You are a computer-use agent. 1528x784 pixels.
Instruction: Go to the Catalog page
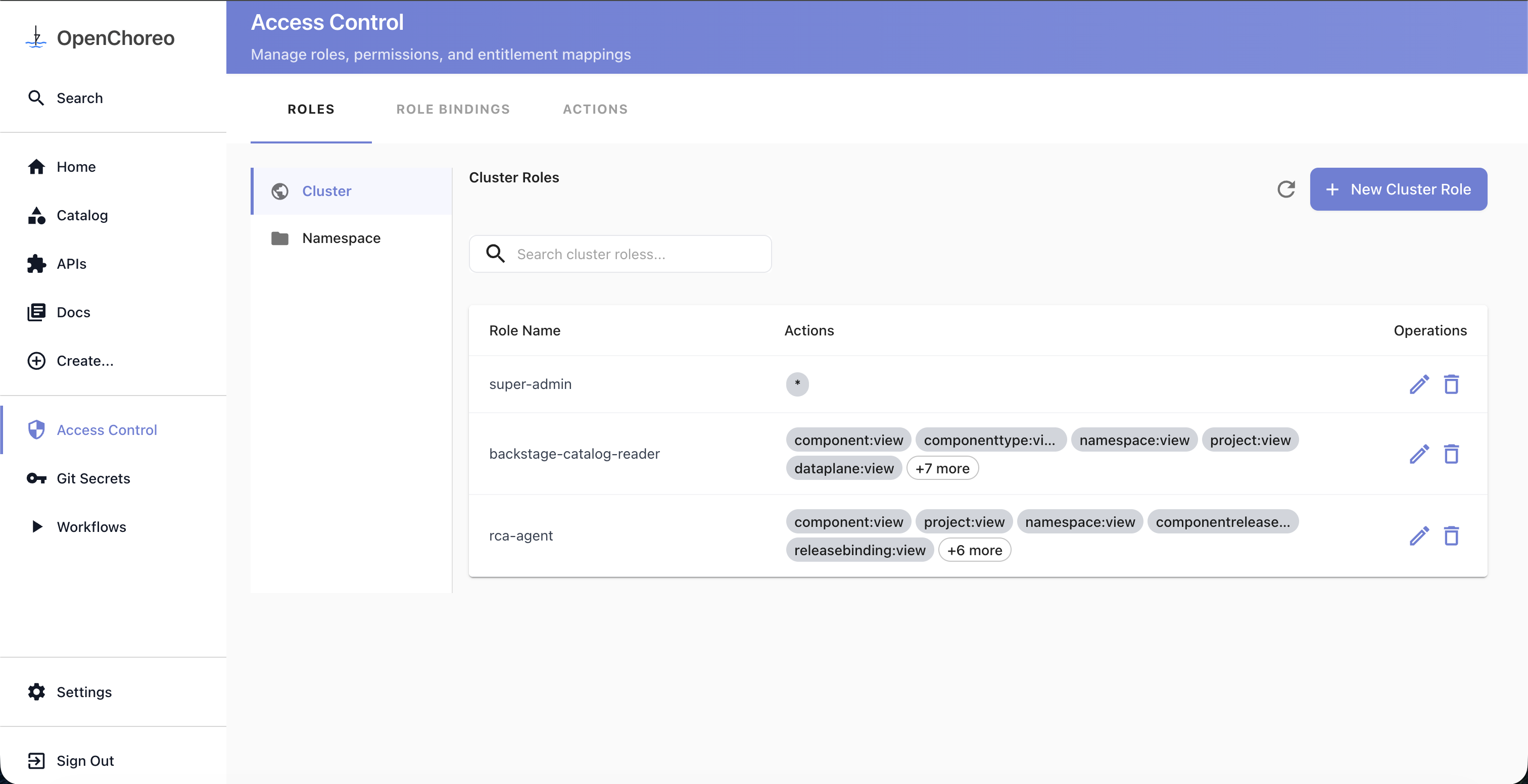(x=82, y=215)
